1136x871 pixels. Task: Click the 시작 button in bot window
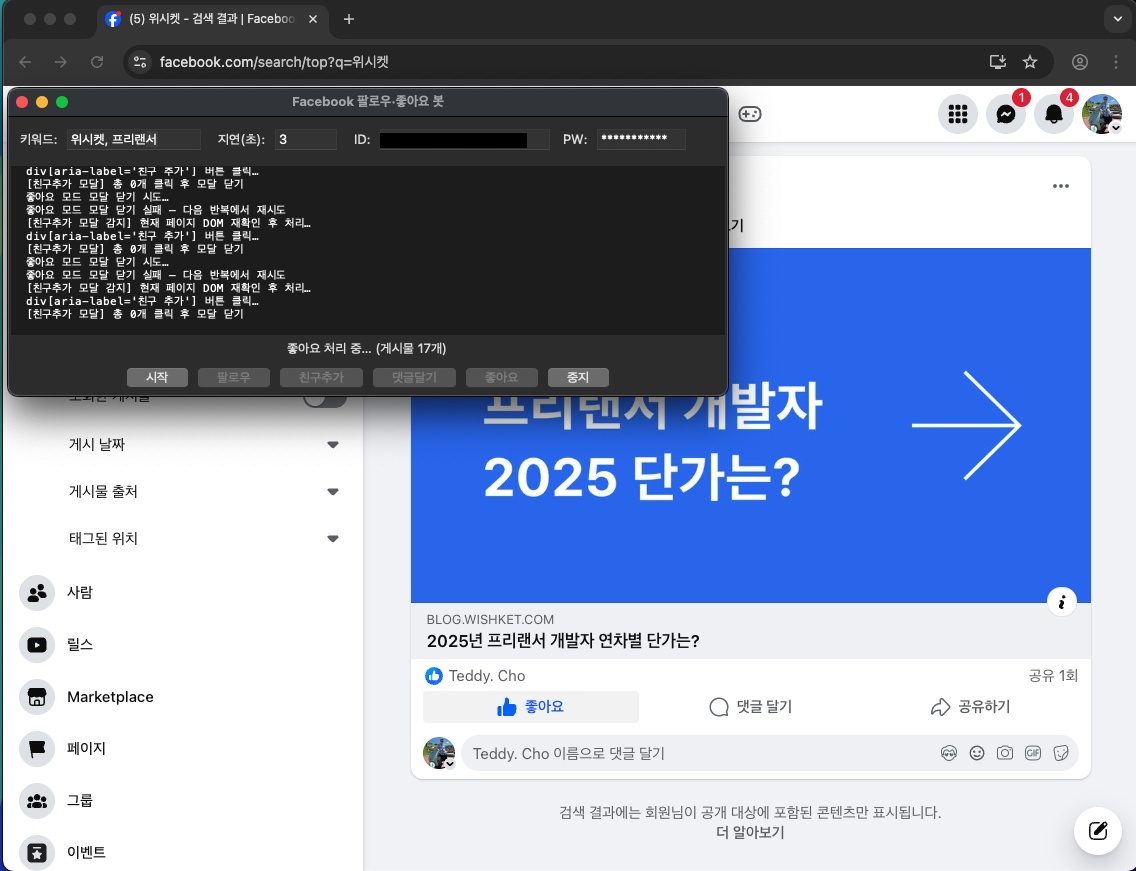pyautogui.click(x=157, y=378)
